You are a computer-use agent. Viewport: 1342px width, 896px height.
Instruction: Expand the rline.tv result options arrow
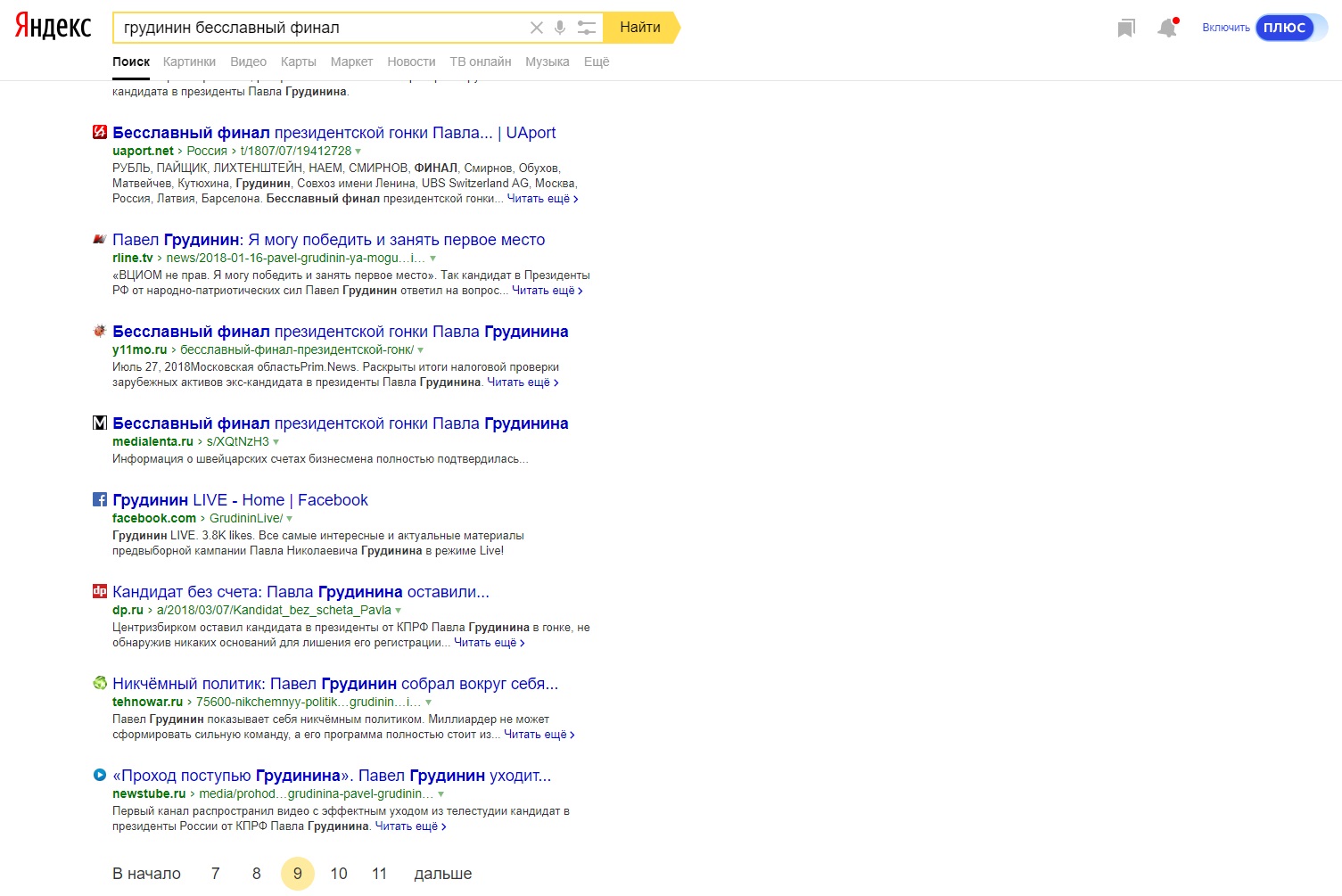pyautogui.click(x=432, y=259)
